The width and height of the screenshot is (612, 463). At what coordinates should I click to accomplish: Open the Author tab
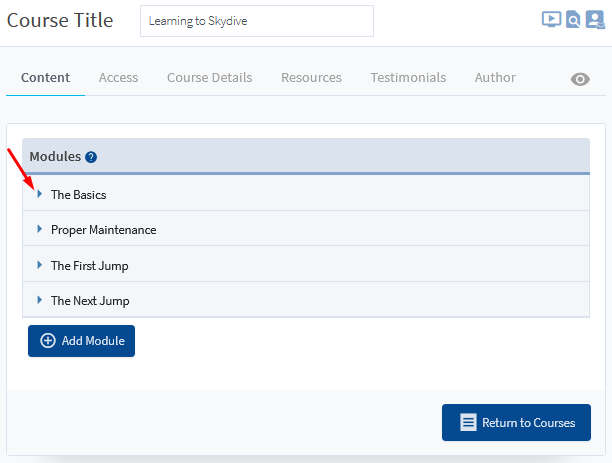[495, 77]
